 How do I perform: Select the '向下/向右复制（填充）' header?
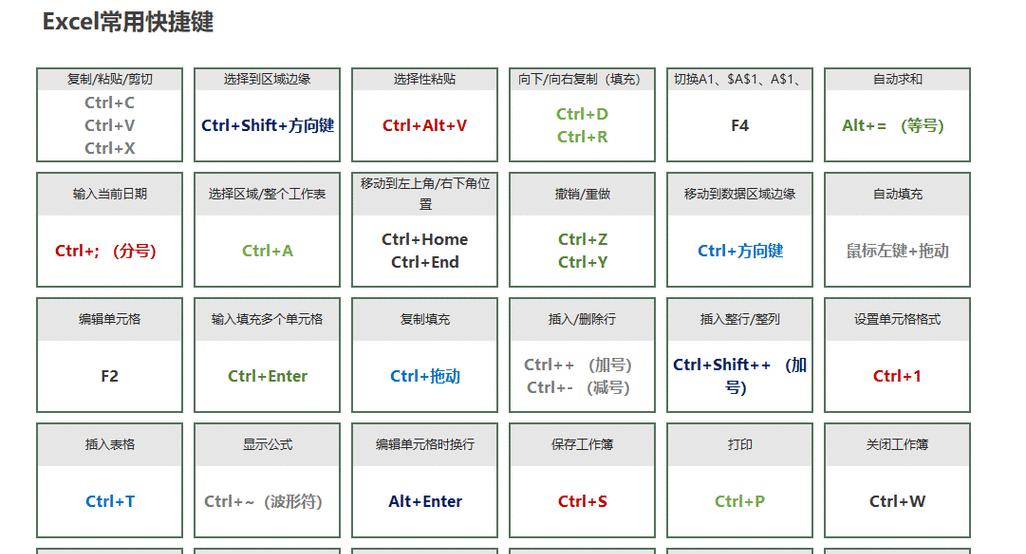click(582, 79)
